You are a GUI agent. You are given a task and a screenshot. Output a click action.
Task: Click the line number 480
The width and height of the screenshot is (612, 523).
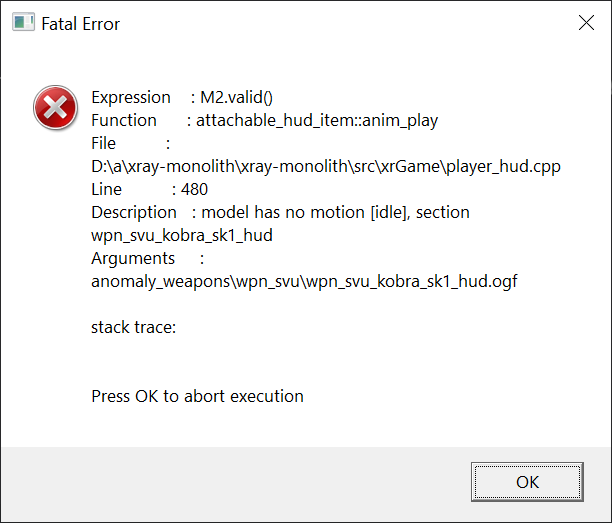click(194, 189)
